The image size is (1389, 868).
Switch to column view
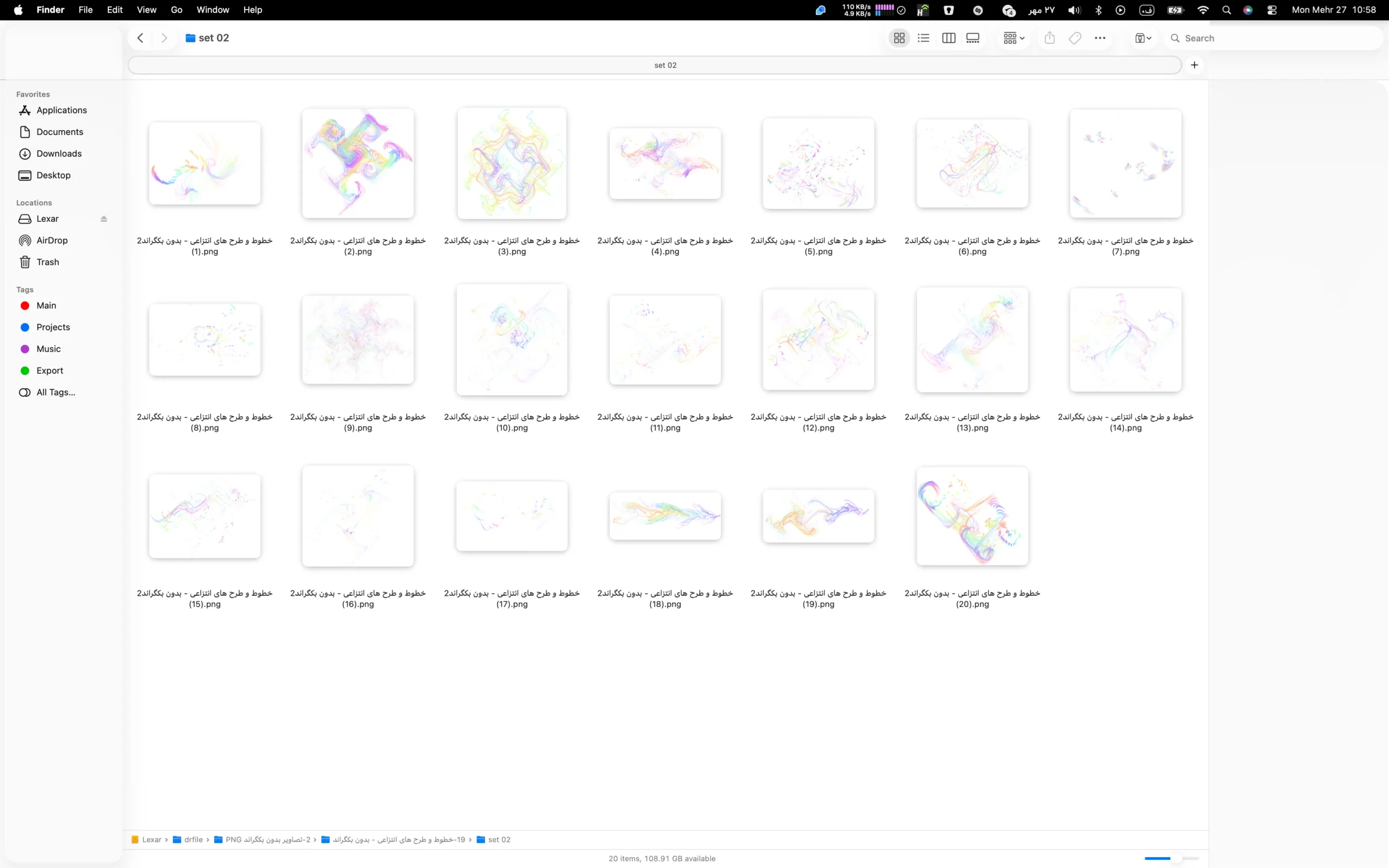pyautogui.click(x=948, y=38)
